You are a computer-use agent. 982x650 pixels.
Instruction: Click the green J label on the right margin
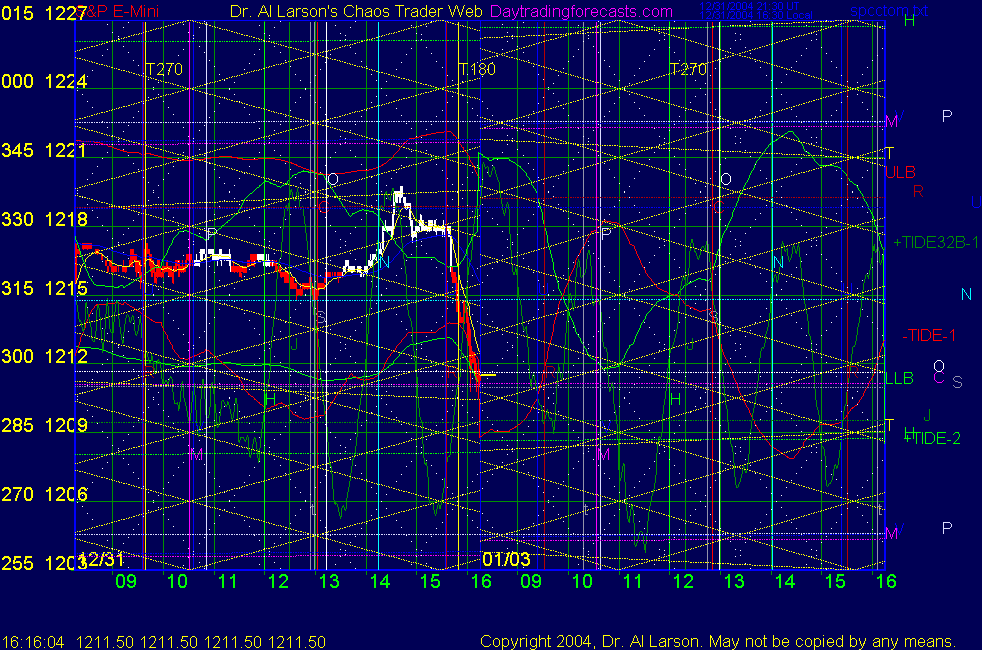[x=928, y=415]
